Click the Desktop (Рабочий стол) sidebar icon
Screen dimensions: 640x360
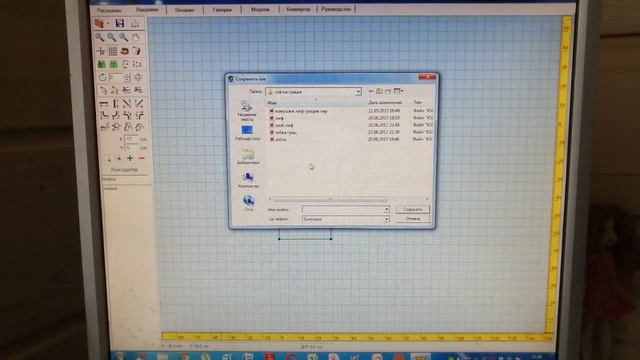tap(247, 133)
